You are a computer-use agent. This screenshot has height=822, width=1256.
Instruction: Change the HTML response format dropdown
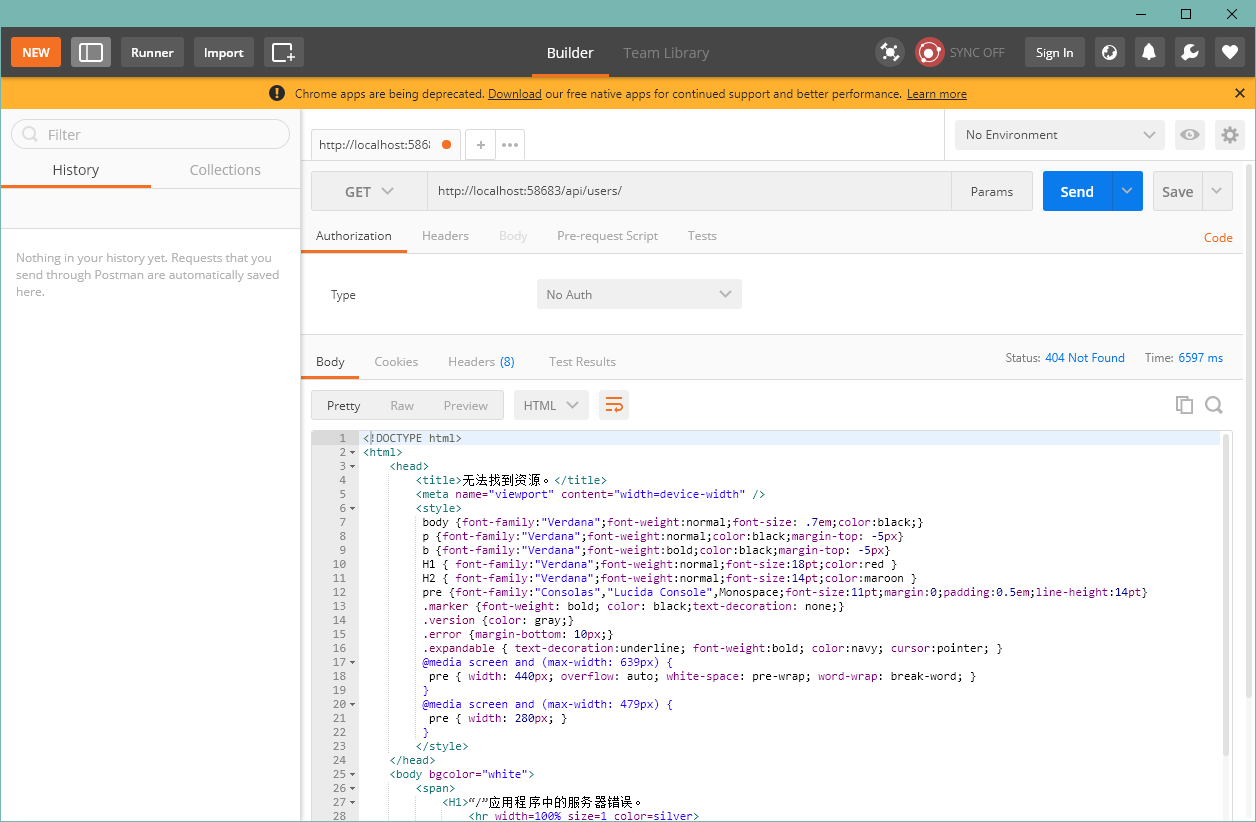click(551, 405)
